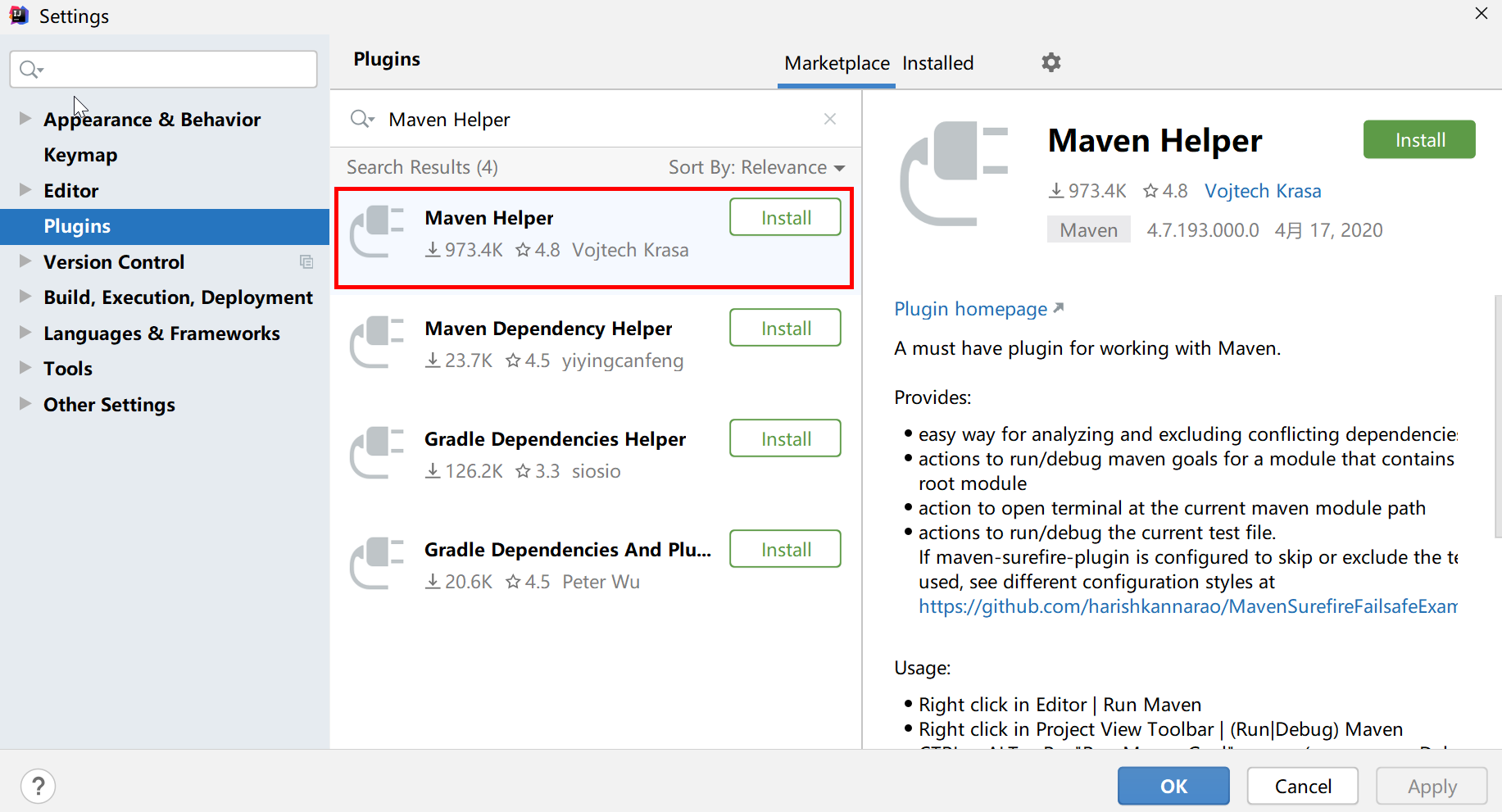Open the help question mark button
Viewport: 1502px width, 812px height.
[38, 787]
